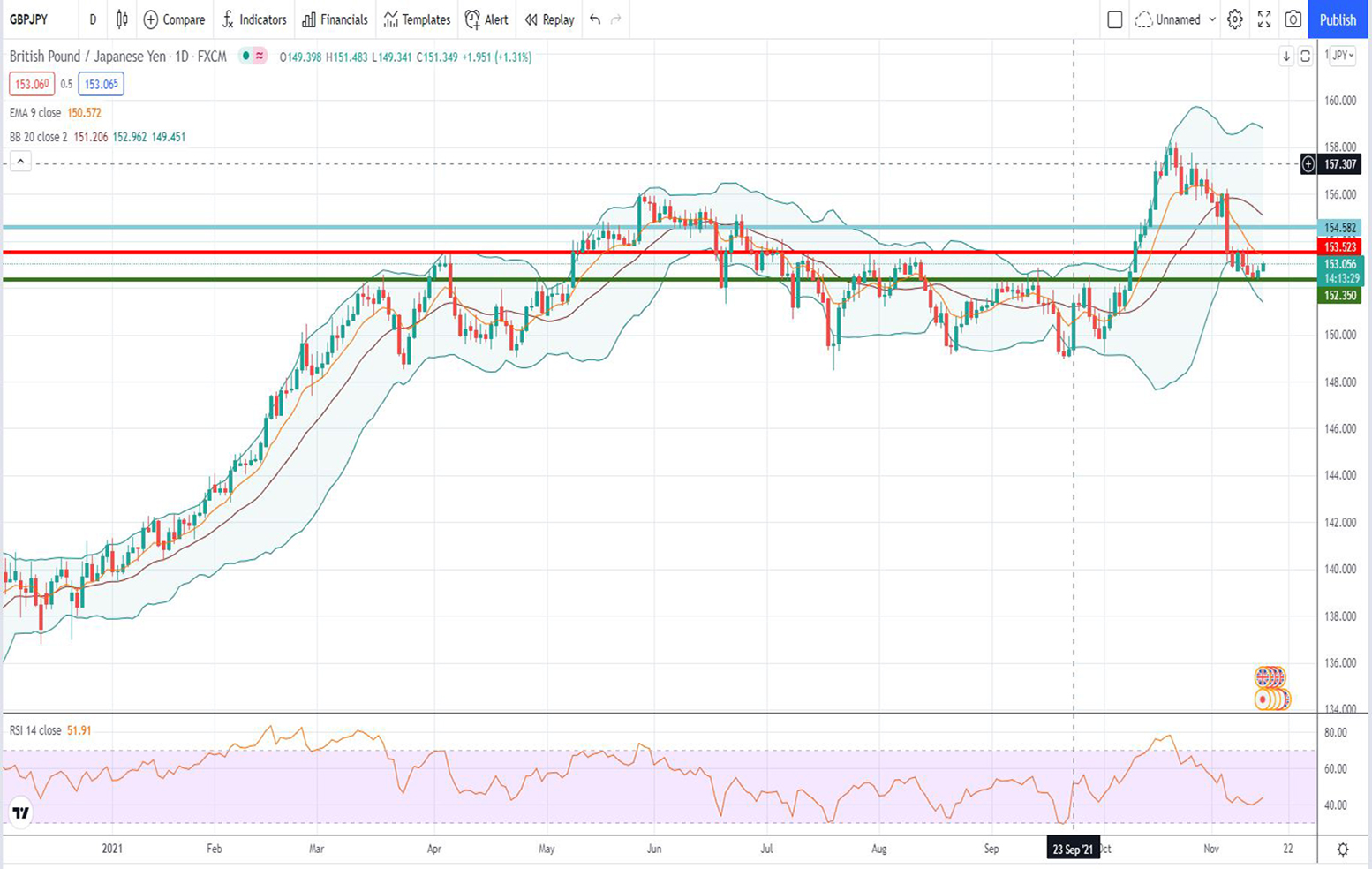Start bar Replay mode
The width and height of the screenshot is (1372, 869).
549,19
